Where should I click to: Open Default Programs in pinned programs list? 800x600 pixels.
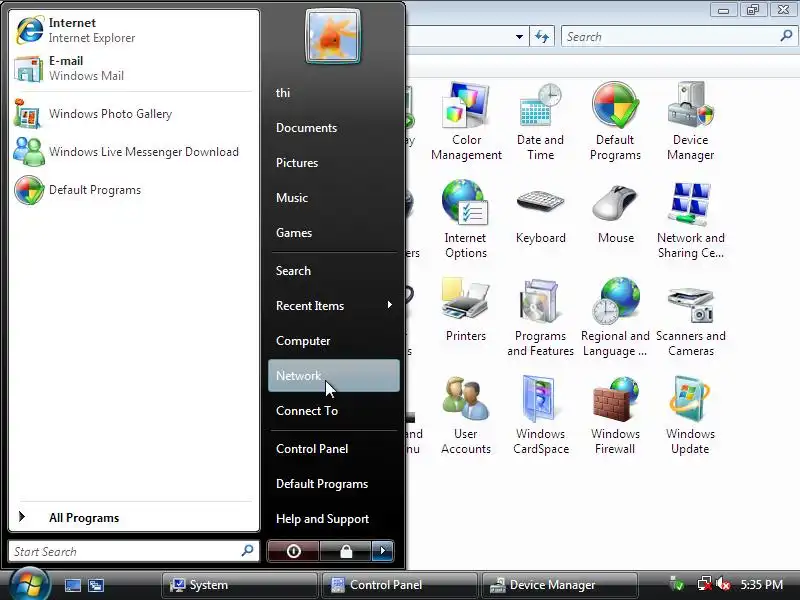tap(133, 190)
